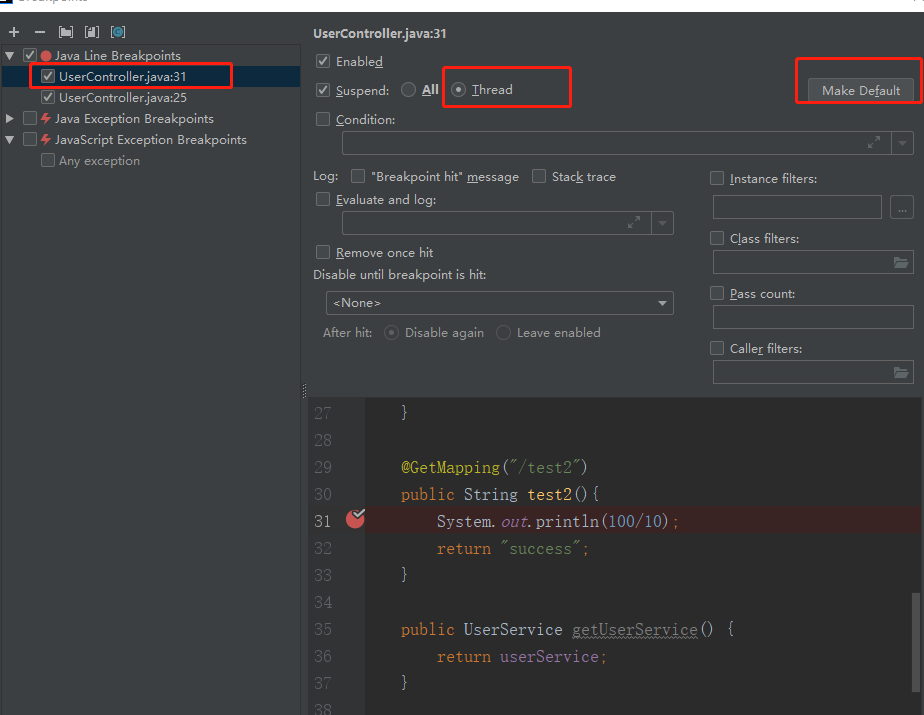The image size is (924, 715).
Task: Expand the Condition field editor arrows
Action: [x=874, y=143]
